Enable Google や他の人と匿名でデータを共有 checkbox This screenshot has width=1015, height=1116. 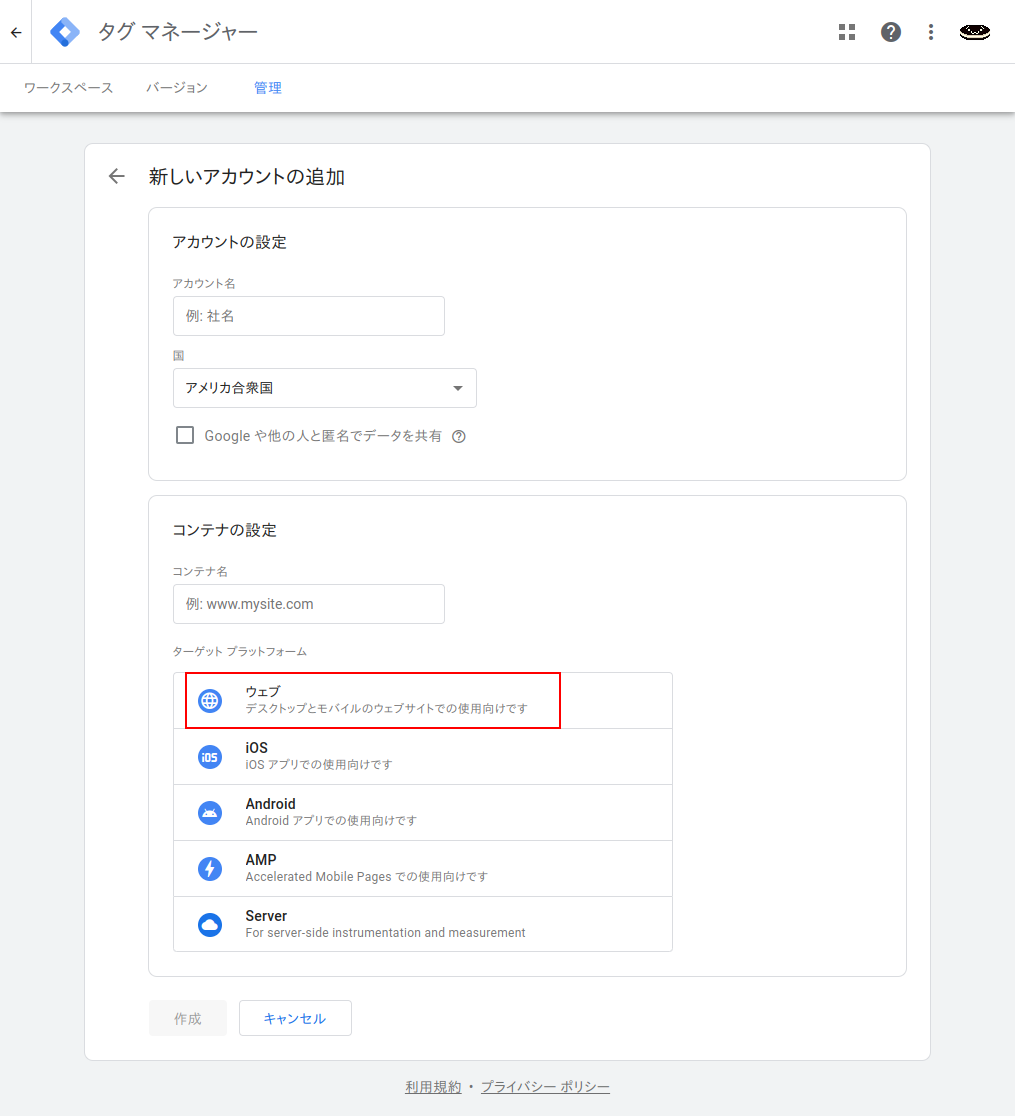[x=185, y=435]
